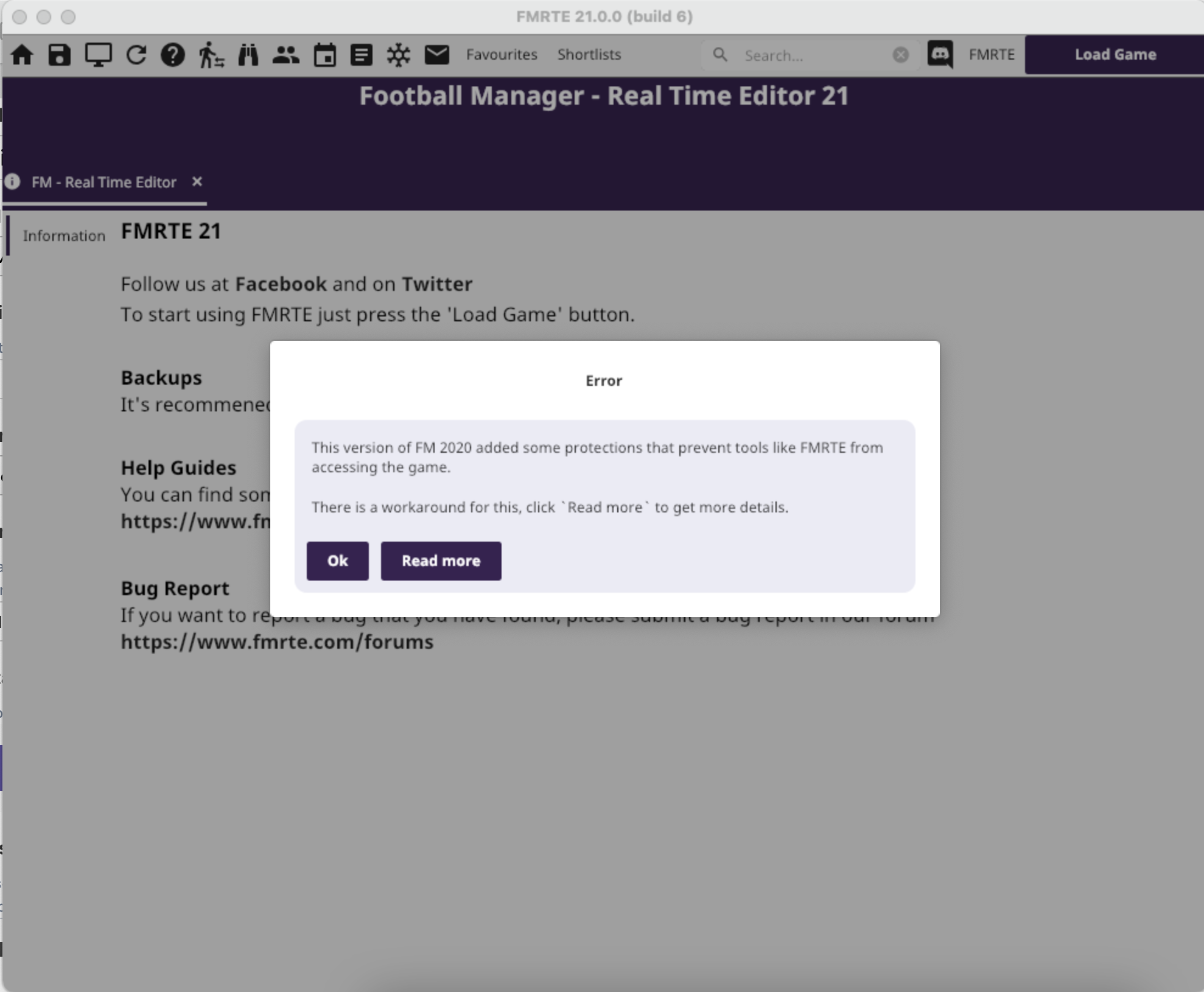Click the yellow minimize window button
Screen dimensions: 1204x992
[44, 17]
